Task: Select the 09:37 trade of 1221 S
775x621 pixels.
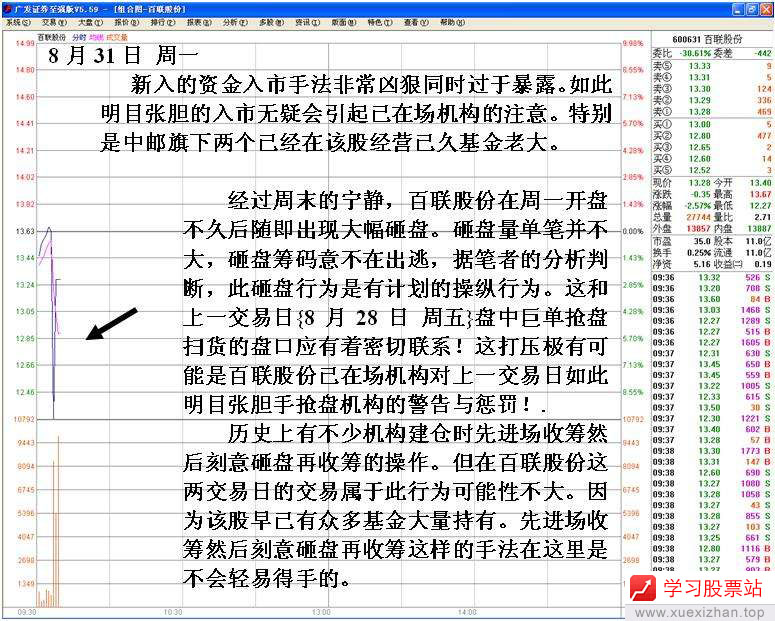Action: 712,418
